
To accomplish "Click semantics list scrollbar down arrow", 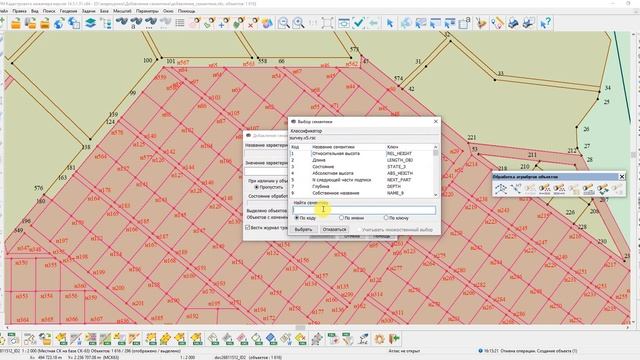I will tap(436, 195).
